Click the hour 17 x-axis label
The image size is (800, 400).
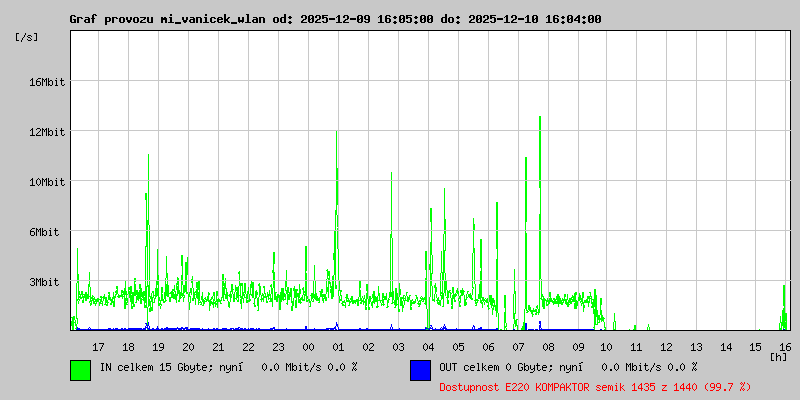[x=98, y=346]
